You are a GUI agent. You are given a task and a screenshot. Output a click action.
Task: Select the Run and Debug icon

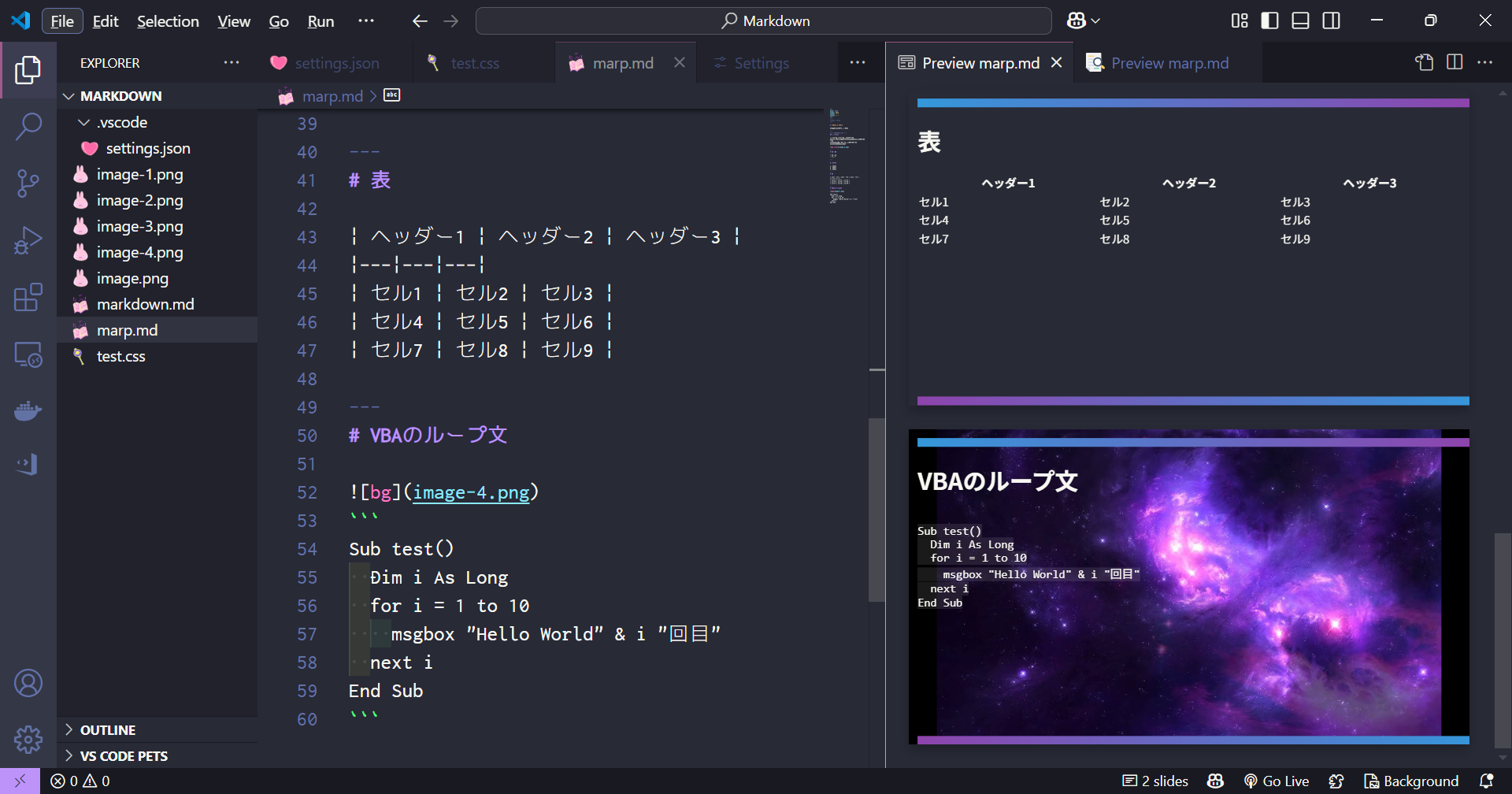[28, 240]
